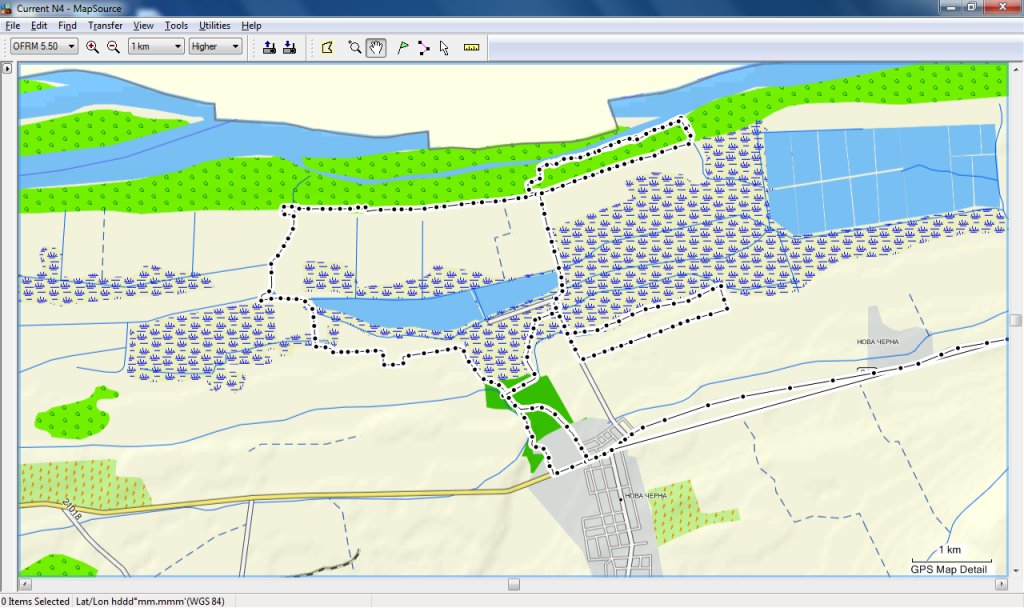Select the Waypoint flag tool
The height and width of the screenshot is (608, 1024).
[403, 47]
